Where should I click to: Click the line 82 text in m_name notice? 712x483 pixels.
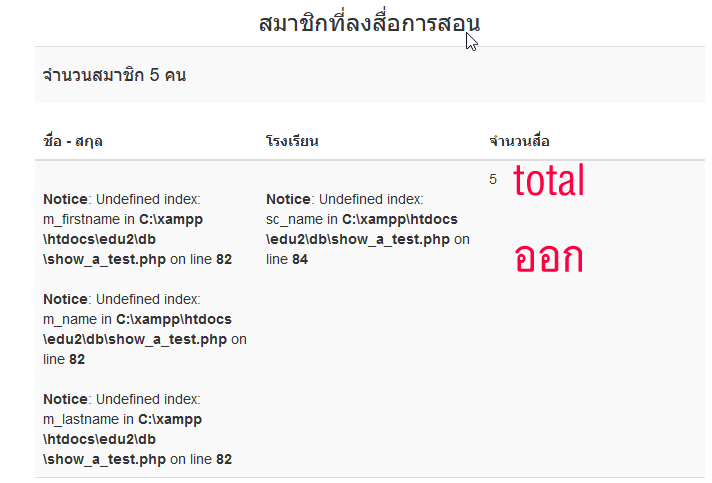pos(64,359)
